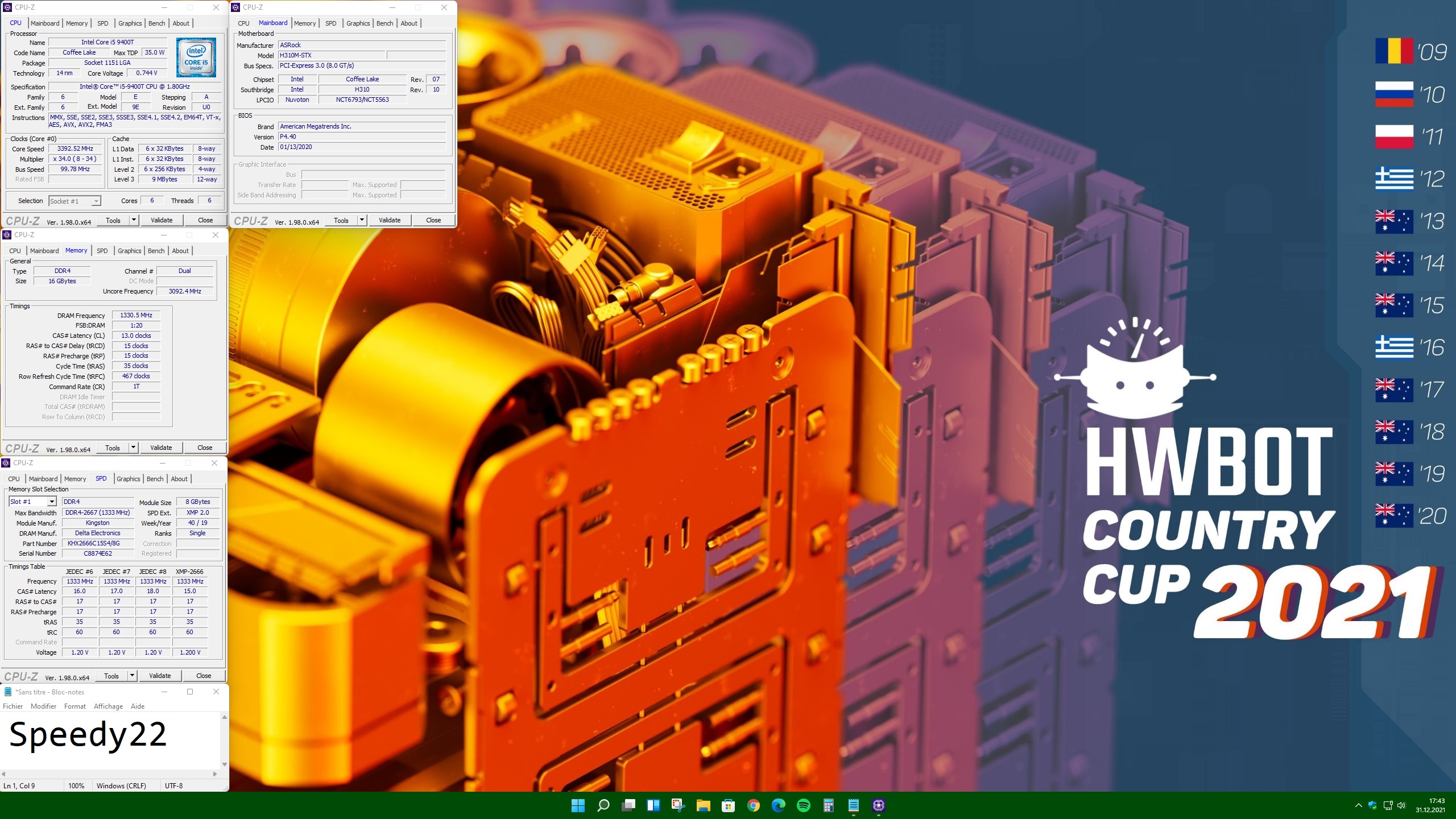Open the Socket #1 selection dropdown
The image size is (1456, 819).
pos(96,201)
